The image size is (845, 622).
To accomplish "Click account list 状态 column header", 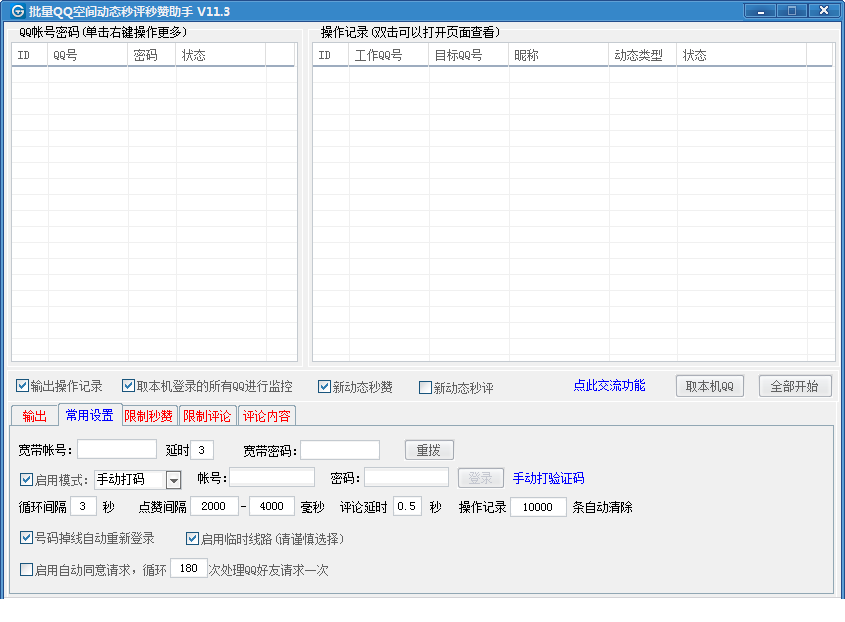I will pyautogui.click(x=221, y=55).
